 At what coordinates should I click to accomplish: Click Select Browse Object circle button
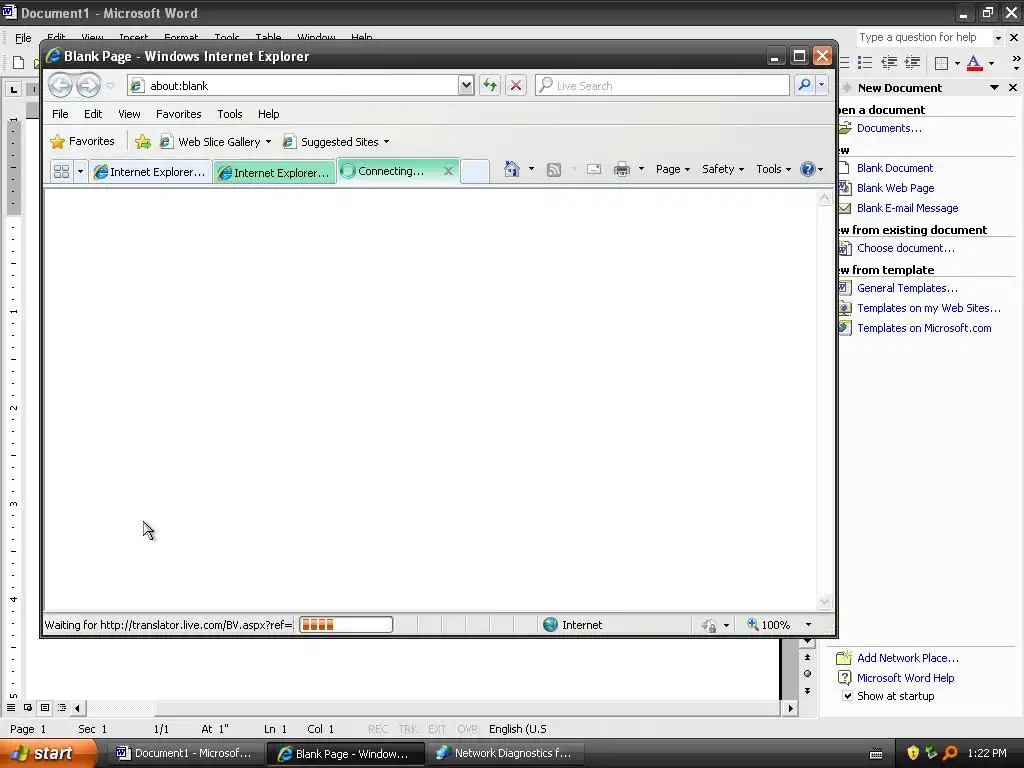807,673
